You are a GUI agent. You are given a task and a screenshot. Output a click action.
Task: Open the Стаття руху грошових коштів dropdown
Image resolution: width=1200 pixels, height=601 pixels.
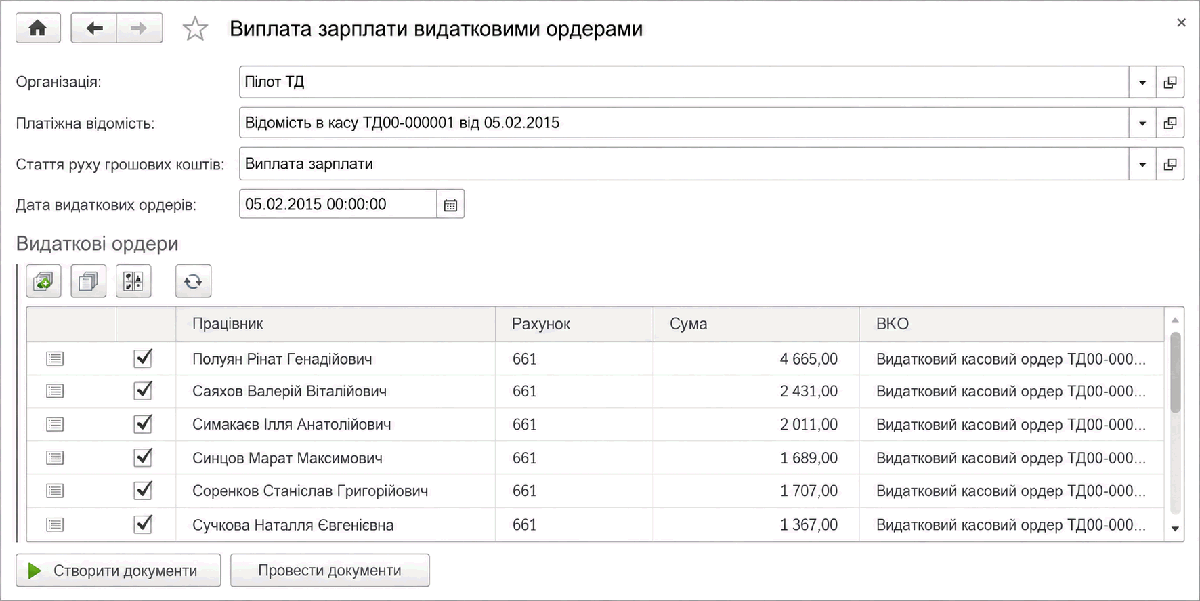click(x=1142, y=163)
